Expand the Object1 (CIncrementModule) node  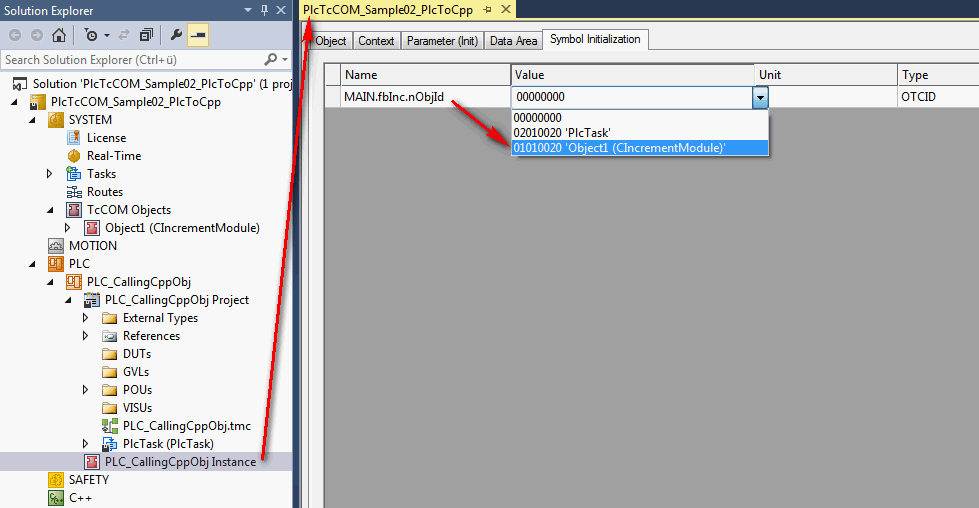coord(68,228)
